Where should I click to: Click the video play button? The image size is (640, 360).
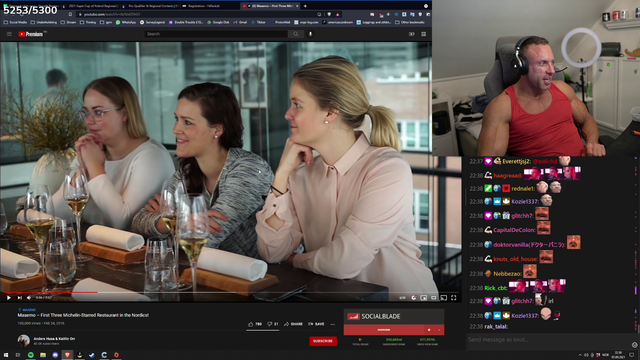9,298
